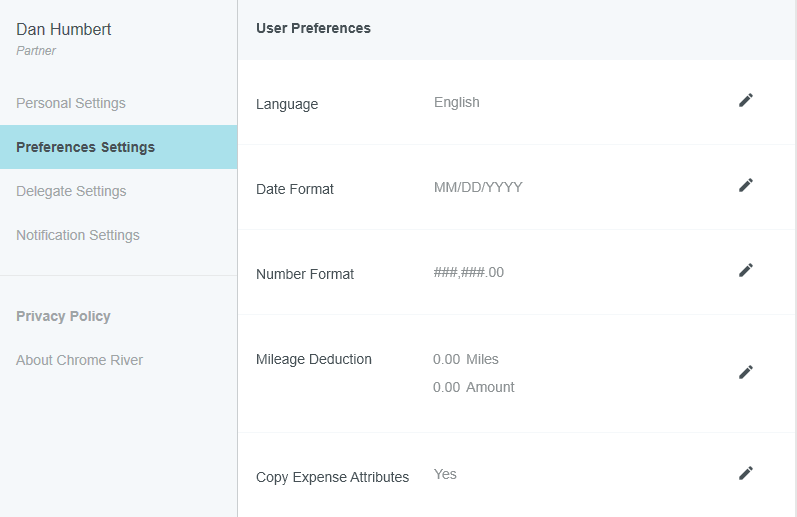Open the Privacy Policy link
The height and width of the screenshot is (517, 797).
(63, 316)
